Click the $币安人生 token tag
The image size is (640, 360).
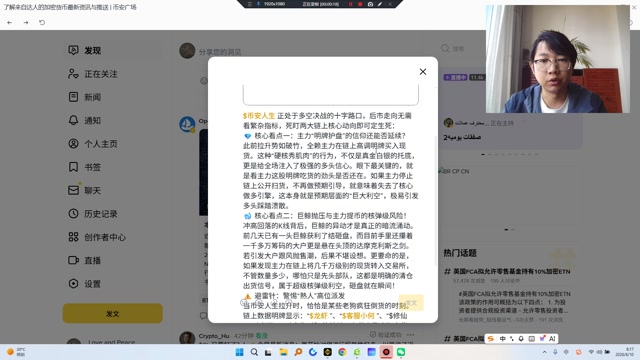[x=259, y=116]
